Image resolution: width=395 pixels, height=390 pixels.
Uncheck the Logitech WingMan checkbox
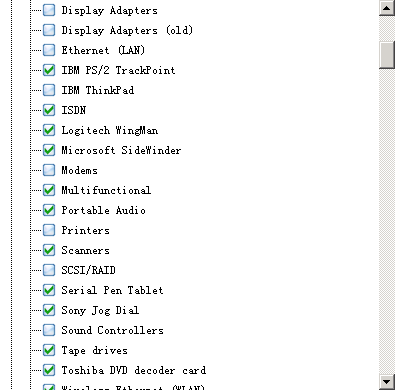[49, 130]
